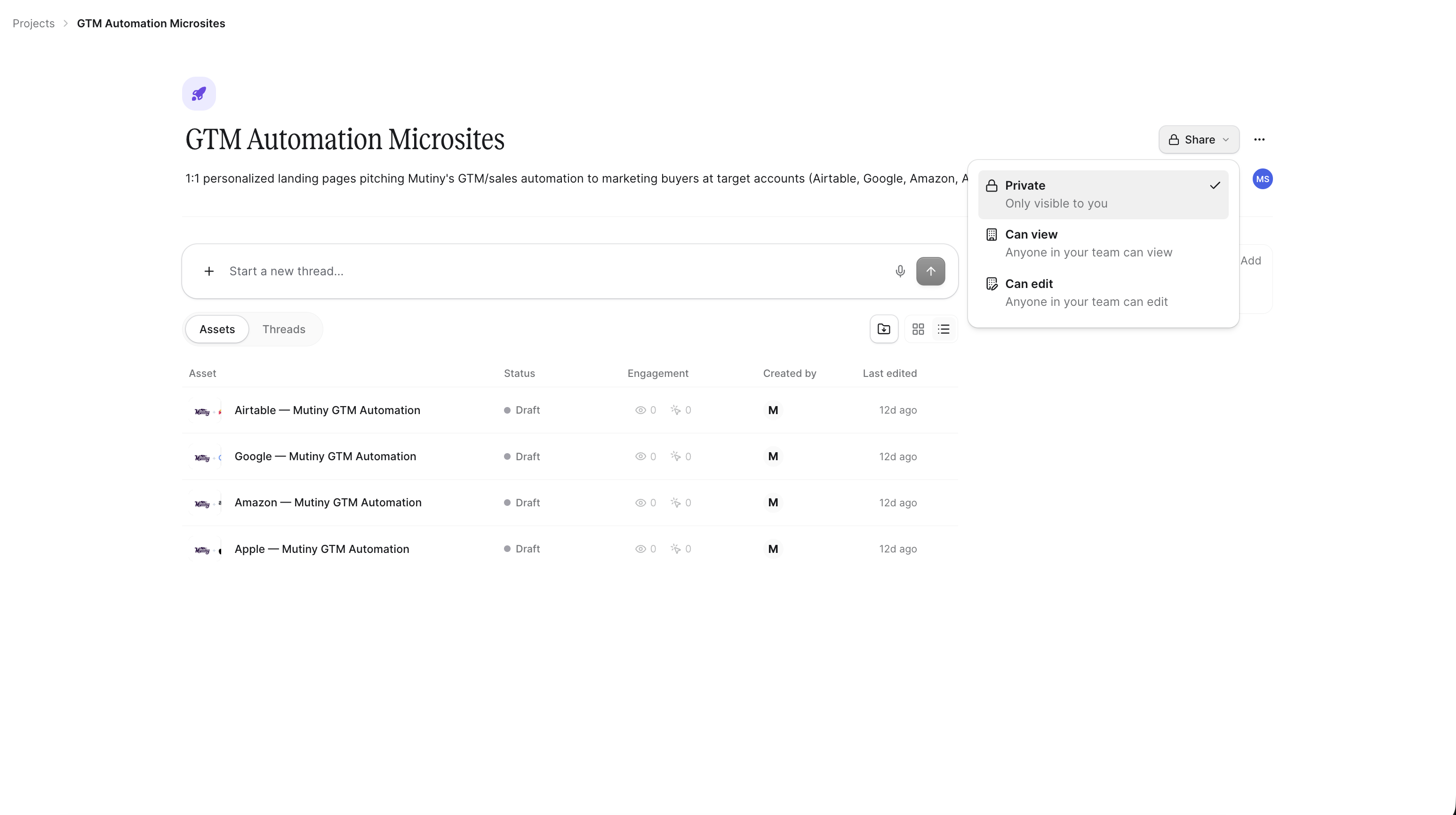Screen dimensions: 1456x815
Task: Send thread with the arrow-up button
Action: [x=930, y=272]
